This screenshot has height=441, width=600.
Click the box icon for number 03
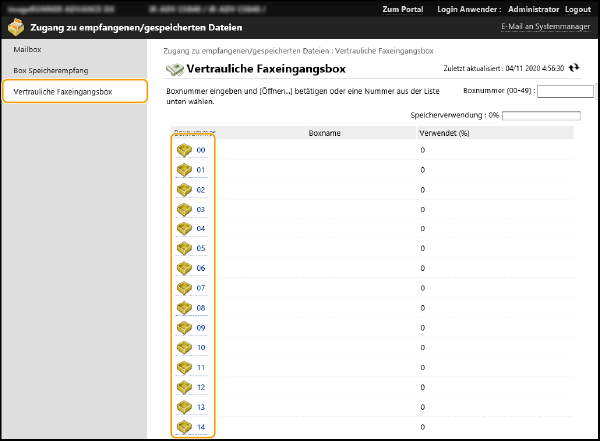click(184, 209)
